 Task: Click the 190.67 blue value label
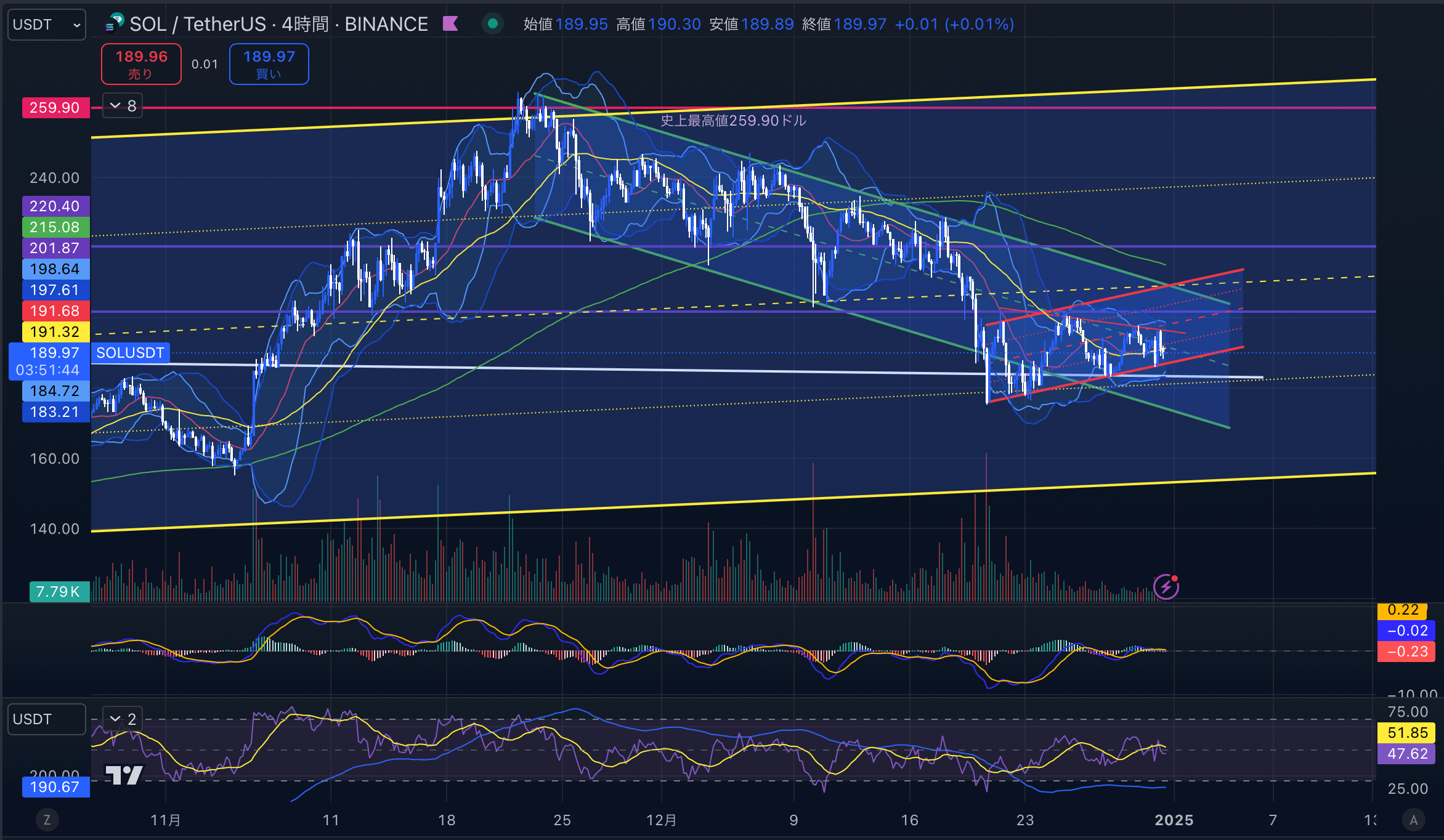point(55,787)
